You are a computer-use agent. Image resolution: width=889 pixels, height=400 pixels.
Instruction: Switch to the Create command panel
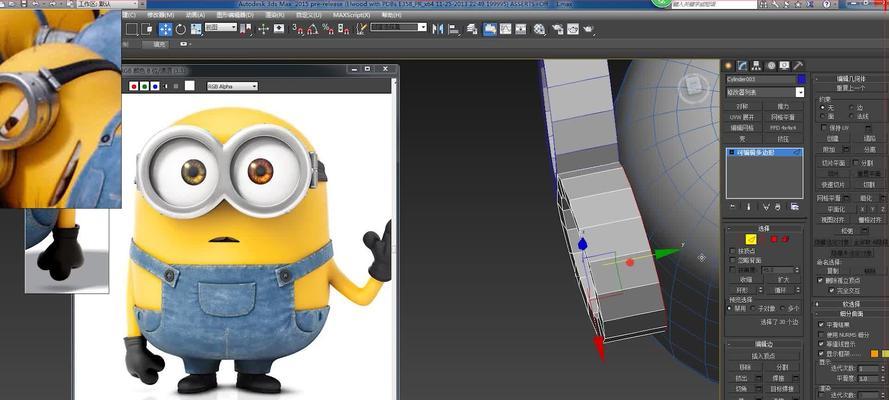point(729,66)
